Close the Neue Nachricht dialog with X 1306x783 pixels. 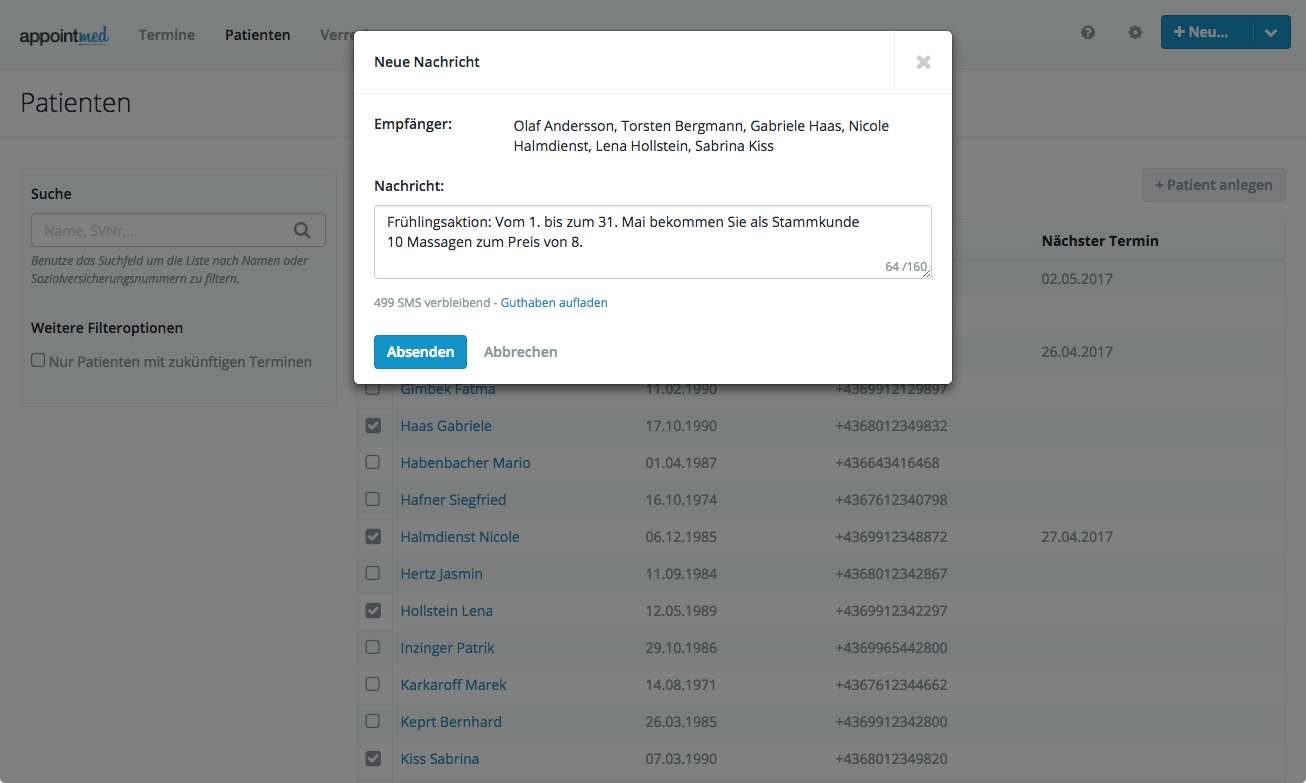pos(923,62)
